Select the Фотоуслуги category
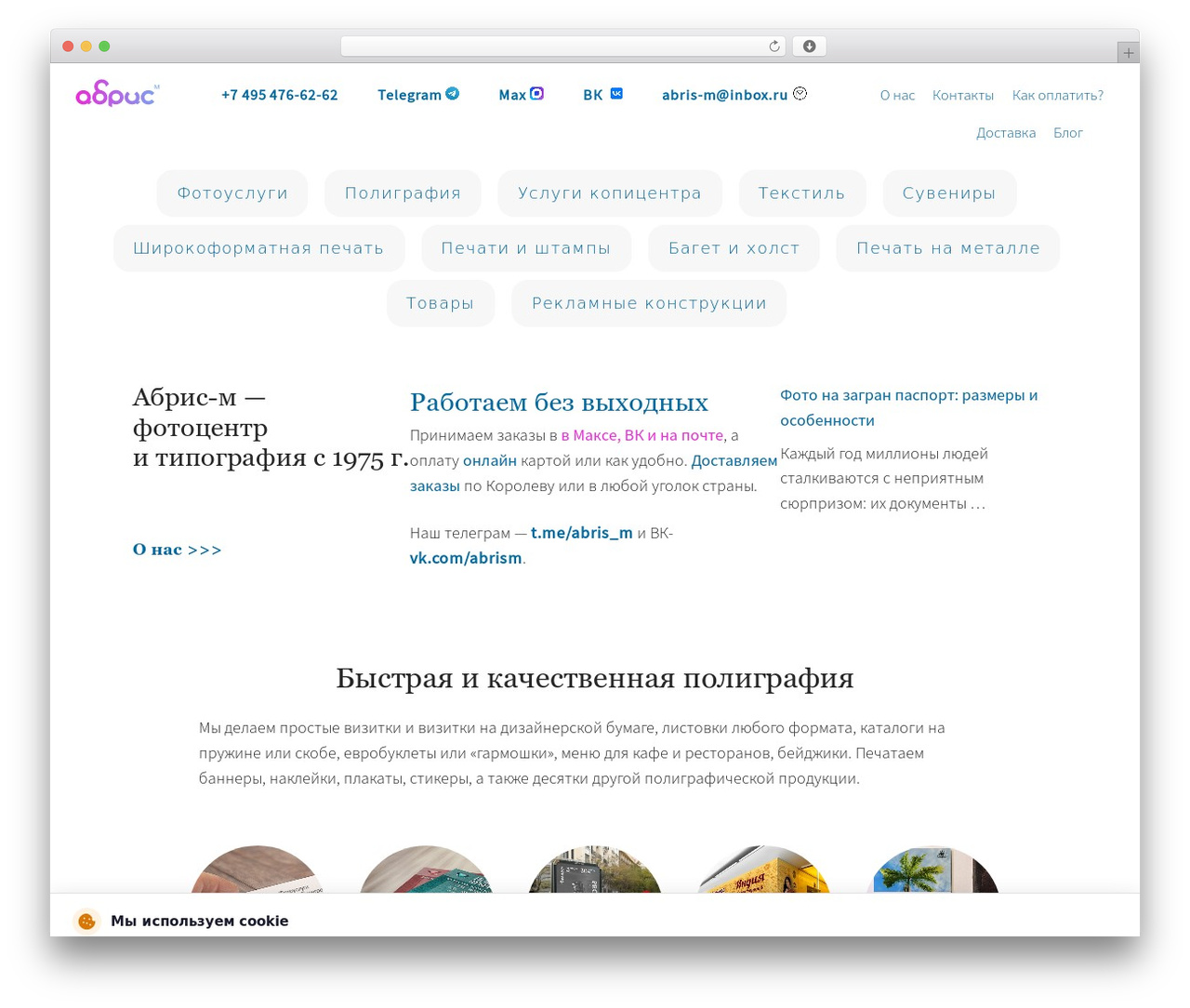Screen dimensions: 1190x1008 (x=232, y=193)
